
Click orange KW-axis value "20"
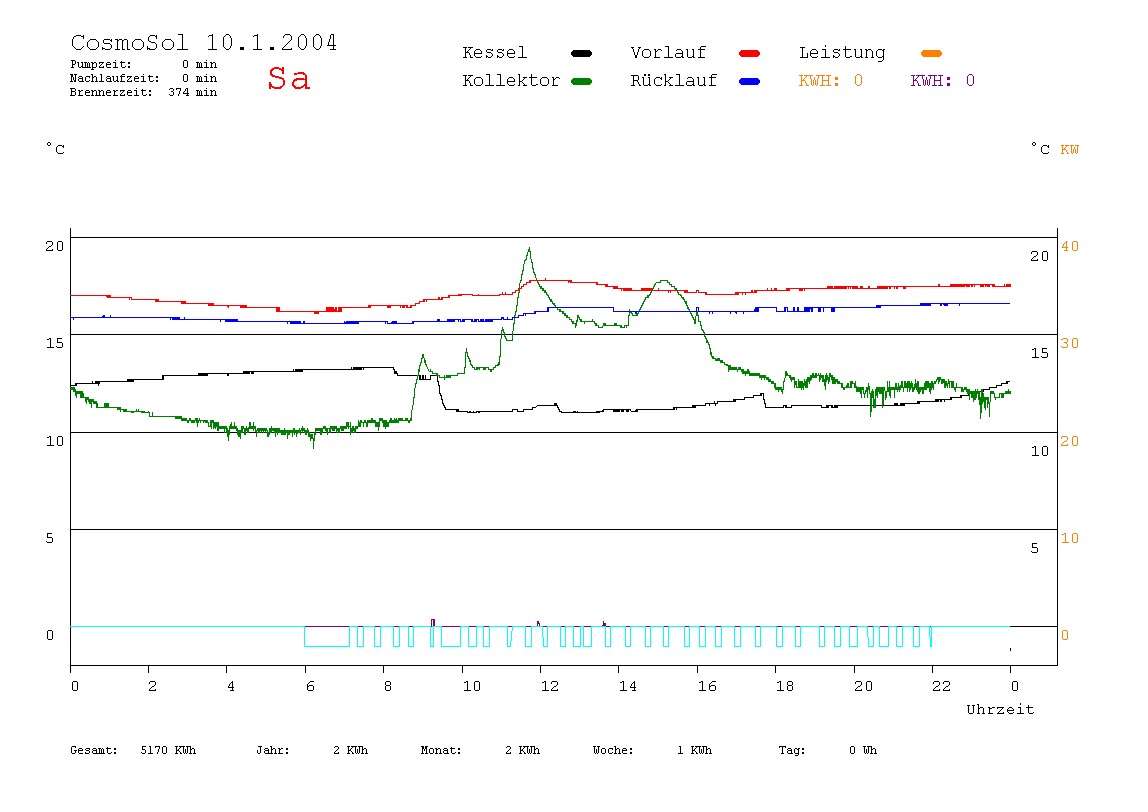coord(1070,441)
